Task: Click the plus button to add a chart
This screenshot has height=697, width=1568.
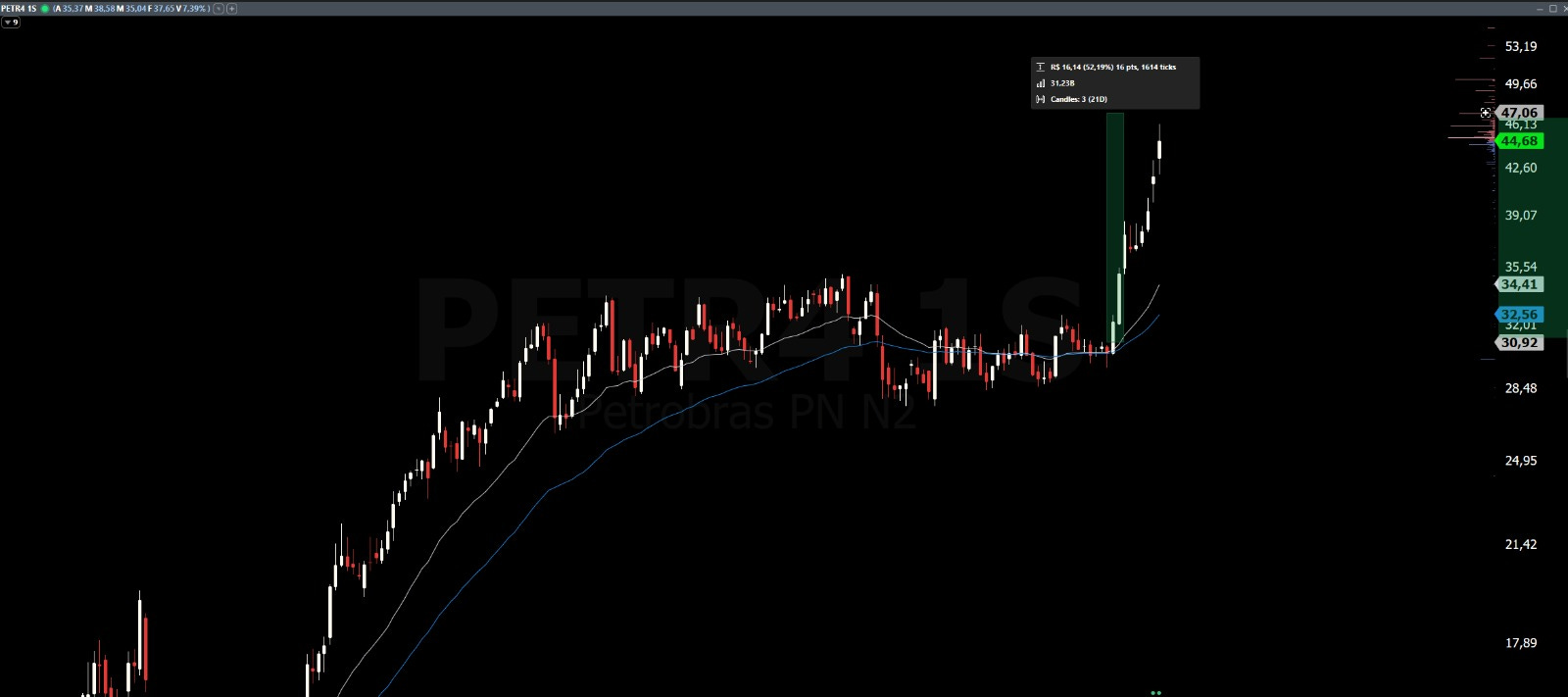Action: pyautogui.click(x=231, y=8)
